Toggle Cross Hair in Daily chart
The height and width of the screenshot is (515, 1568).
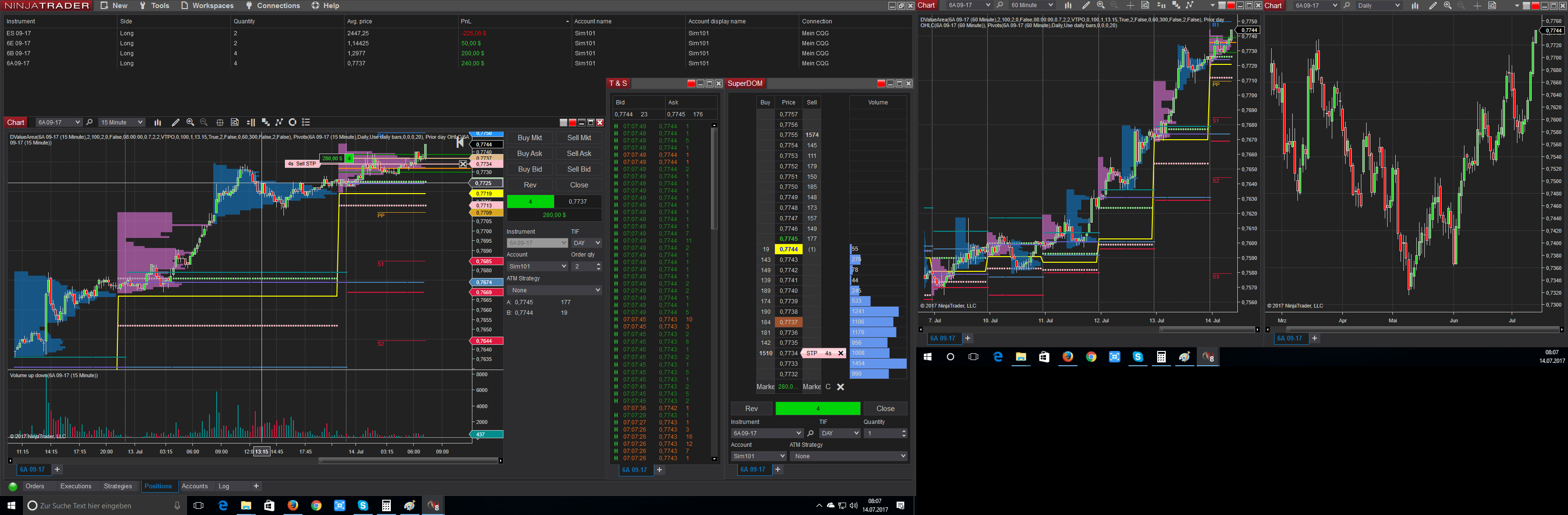point(1477,5)
